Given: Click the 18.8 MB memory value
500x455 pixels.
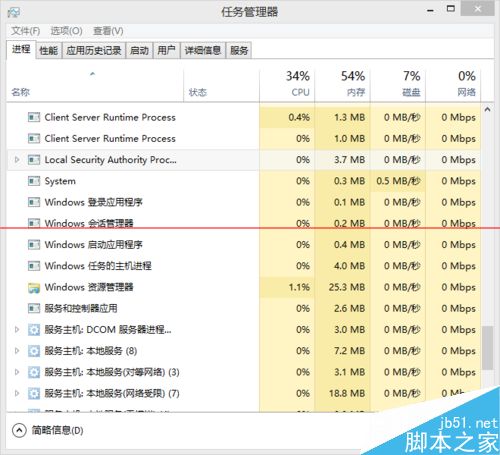Looking at the screenshot, I should pos(347,393).
